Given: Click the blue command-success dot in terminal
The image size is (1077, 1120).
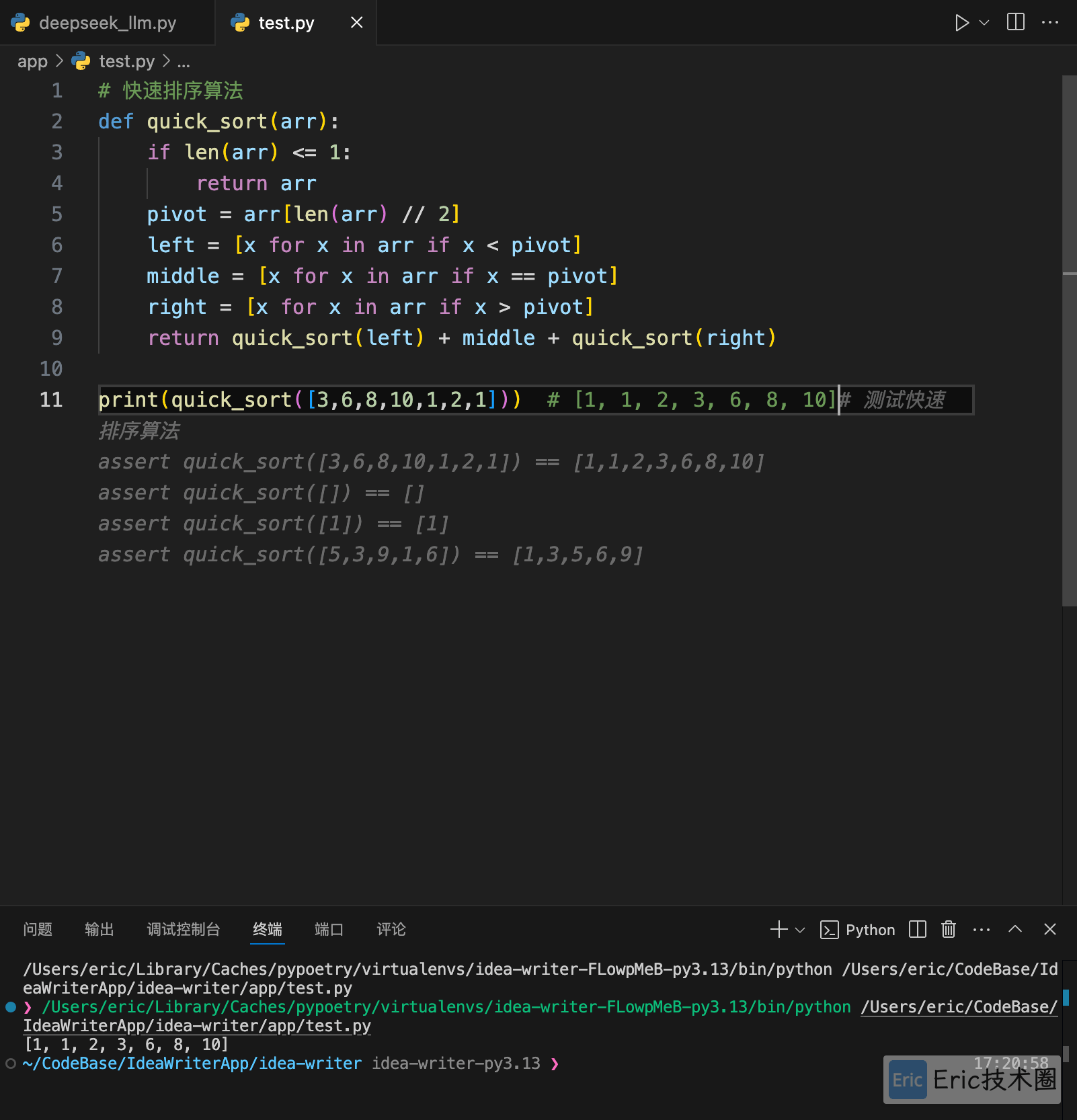Looking at the screenshot, I should pos(10,1007).
